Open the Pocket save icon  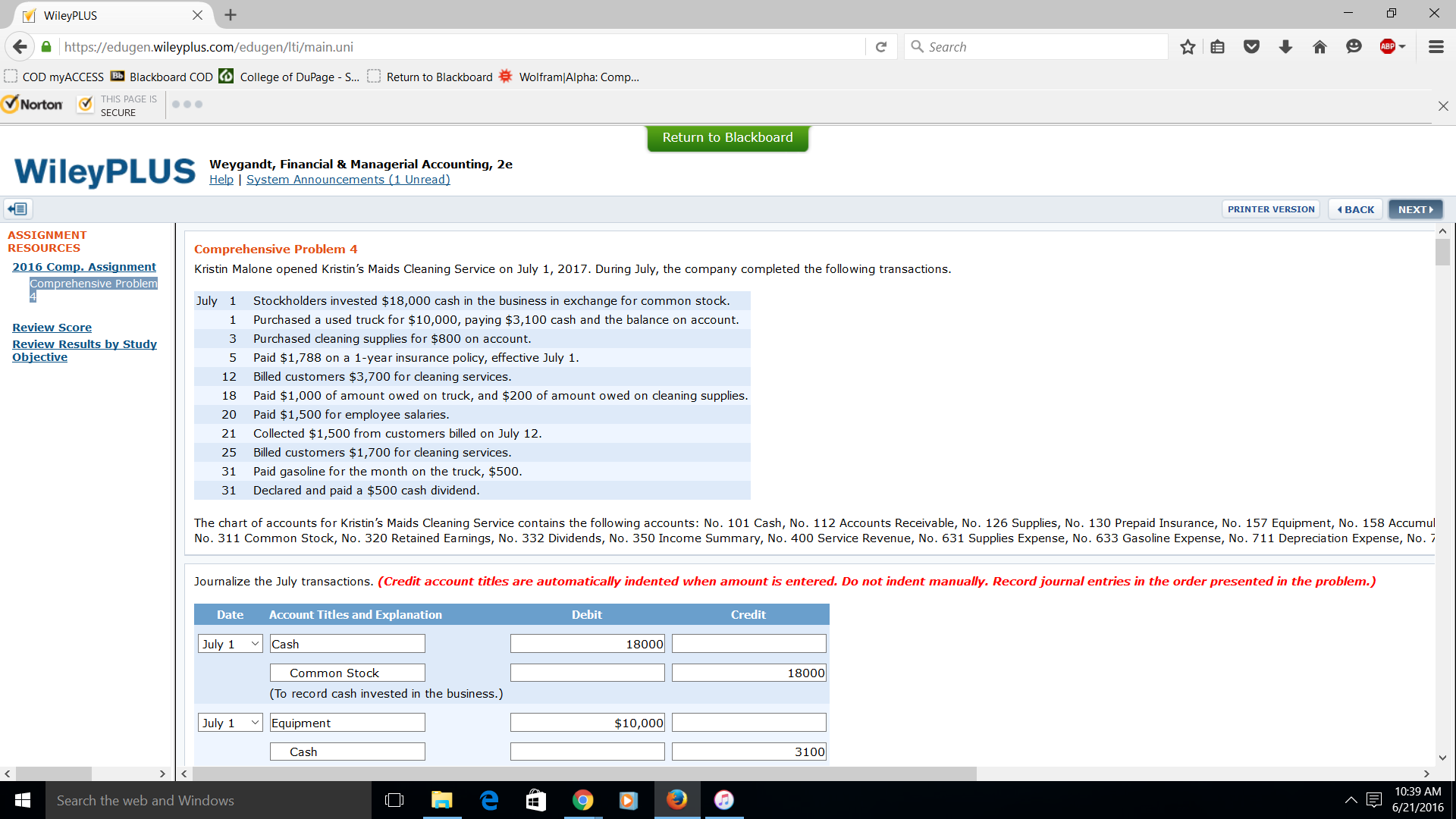coord(1250,46)
